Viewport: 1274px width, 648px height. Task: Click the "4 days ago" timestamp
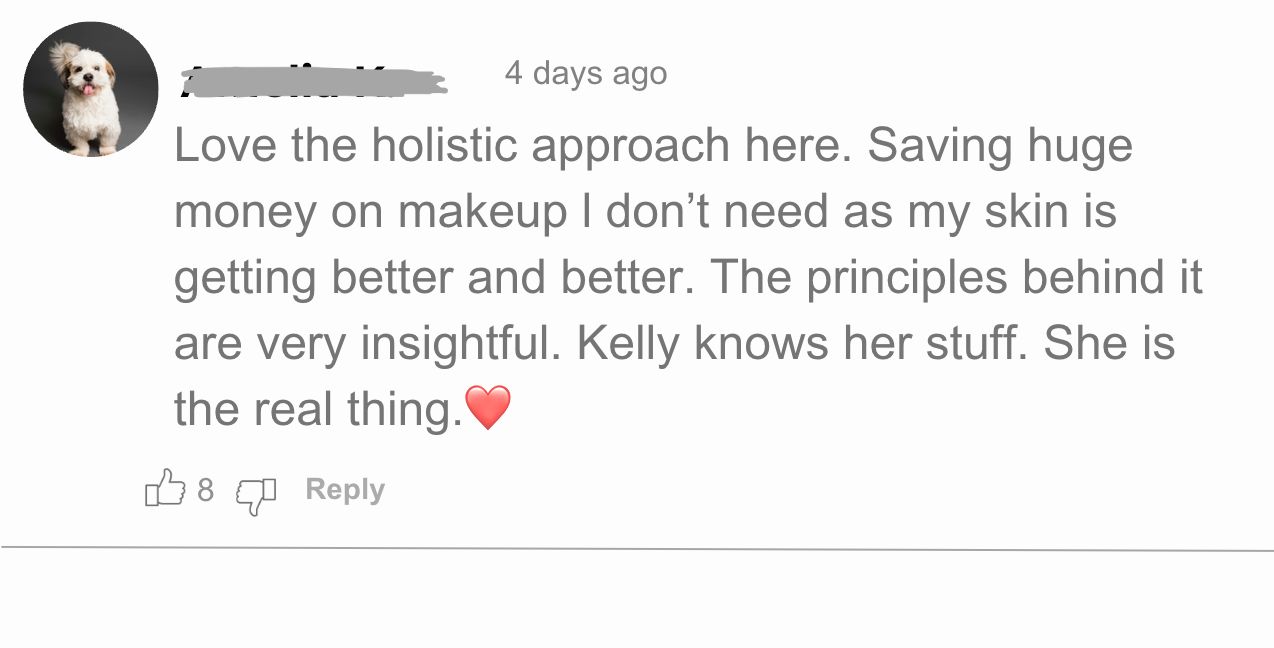(585, 73)
